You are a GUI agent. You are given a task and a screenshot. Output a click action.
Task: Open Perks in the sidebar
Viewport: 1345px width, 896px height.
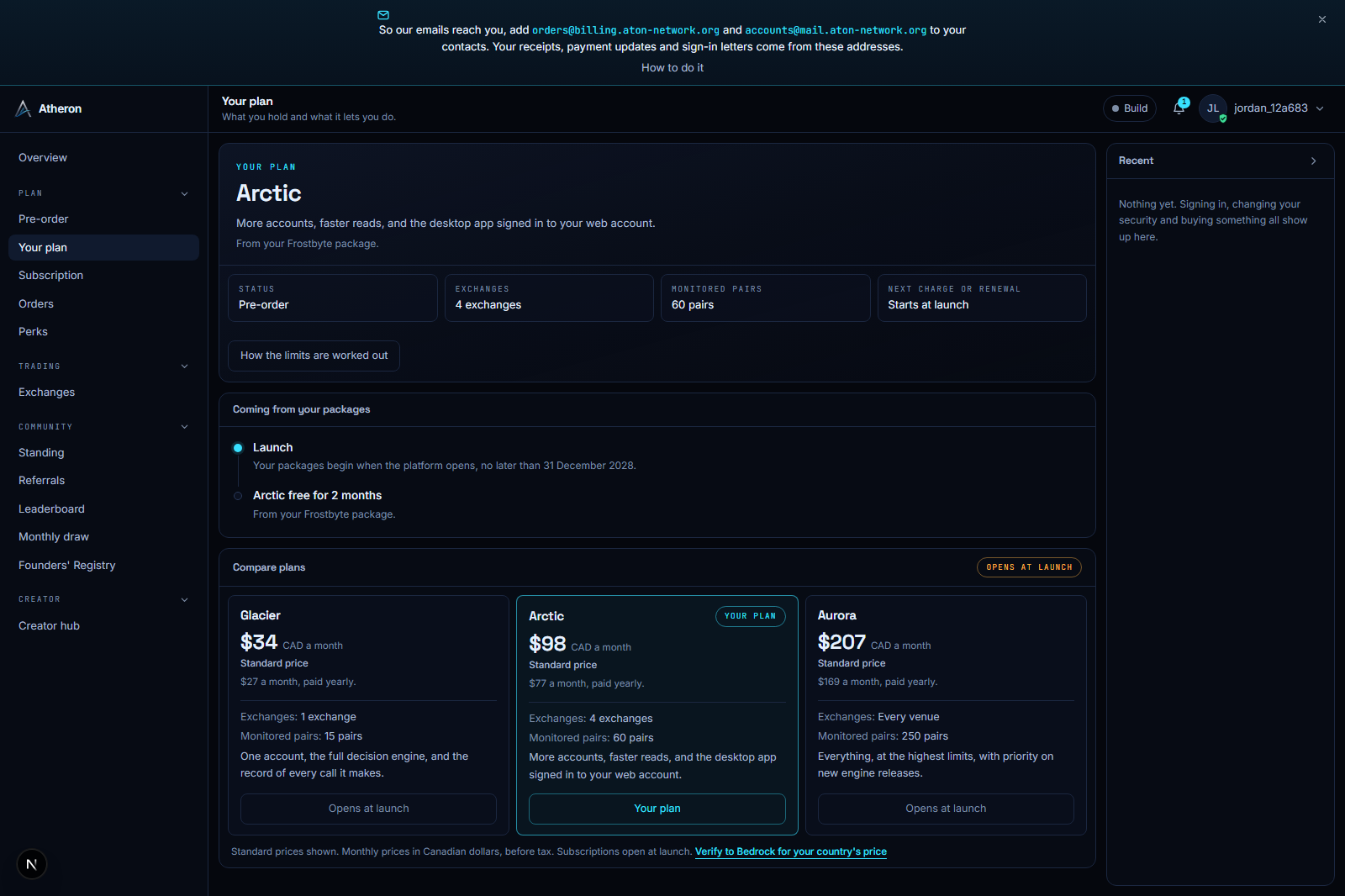[x=103, y=331]
